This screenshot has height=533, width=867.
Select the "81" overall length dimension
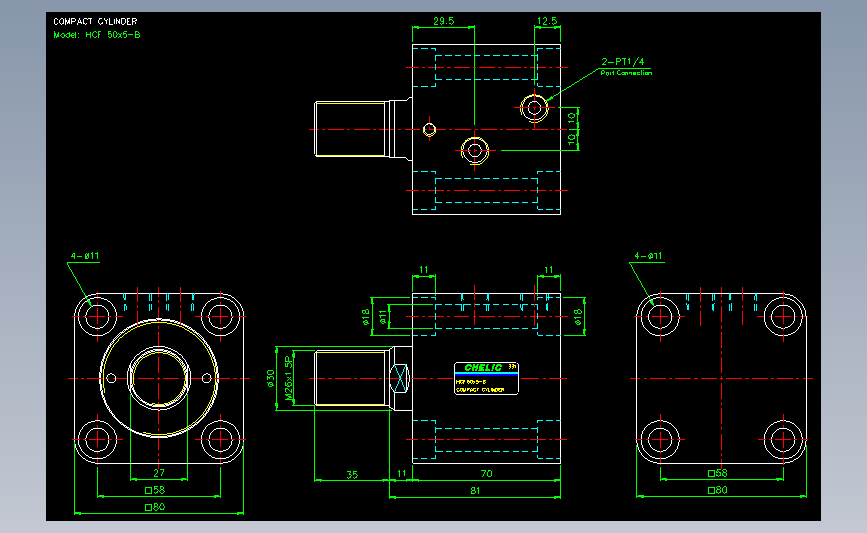[x=475, y=490]
